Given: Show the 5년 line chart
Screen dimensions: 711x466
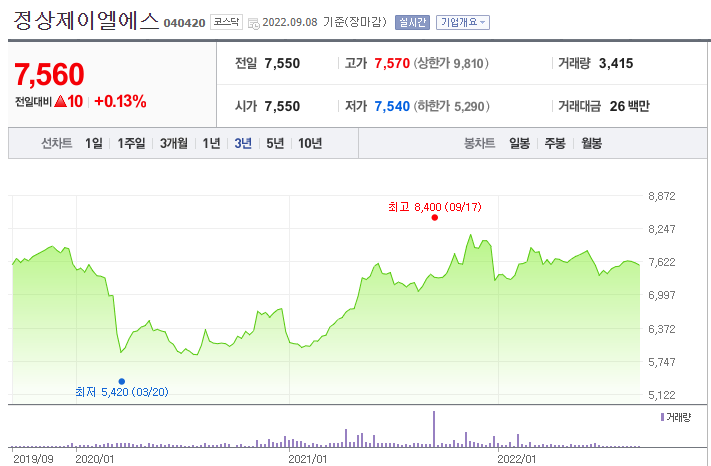Looking at the screenshot, I should (x=275, y=143).
